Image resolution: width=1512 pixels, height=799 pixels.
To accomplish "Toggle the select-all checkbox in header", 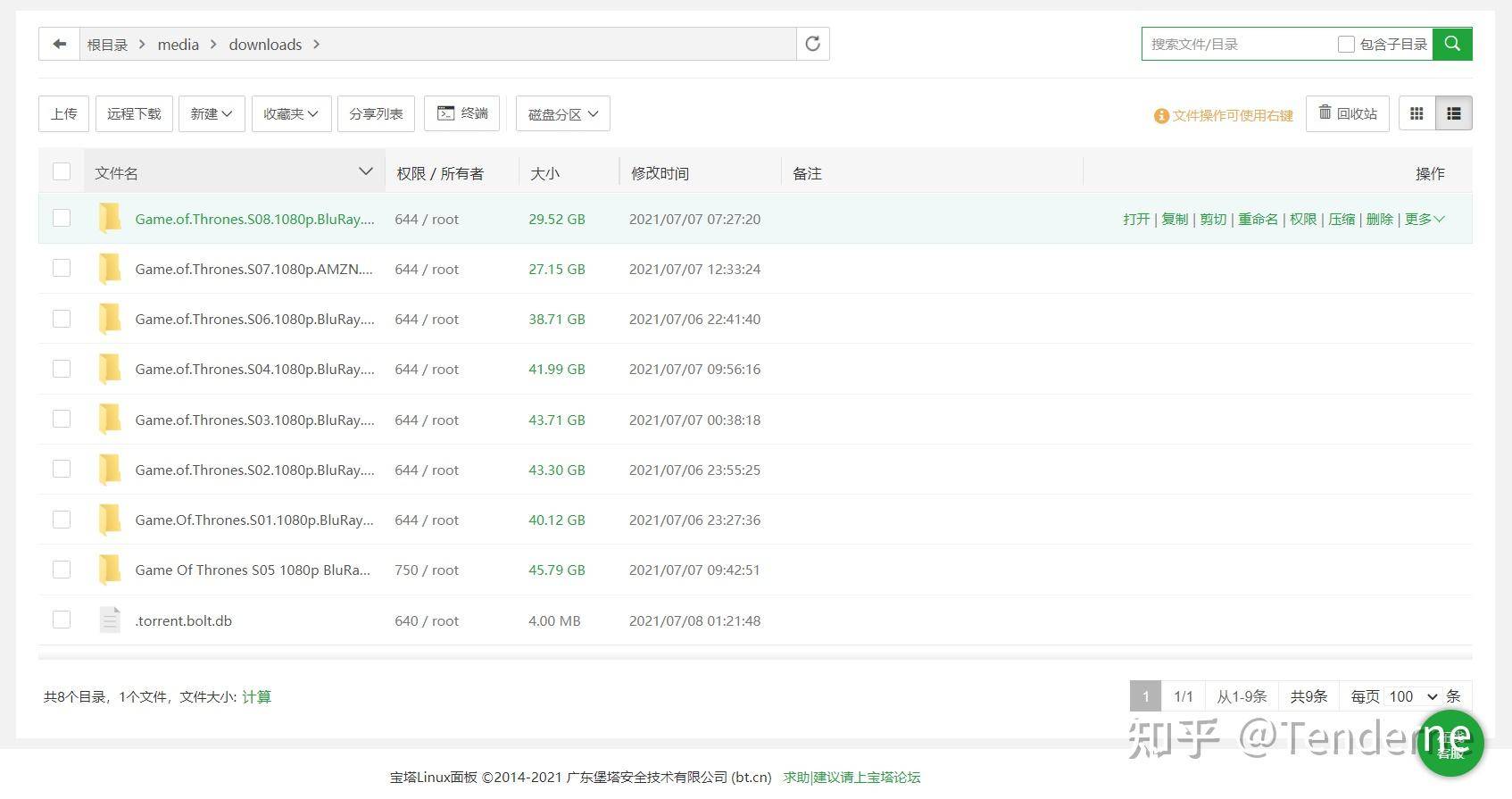I will click(x=62, y=171).
